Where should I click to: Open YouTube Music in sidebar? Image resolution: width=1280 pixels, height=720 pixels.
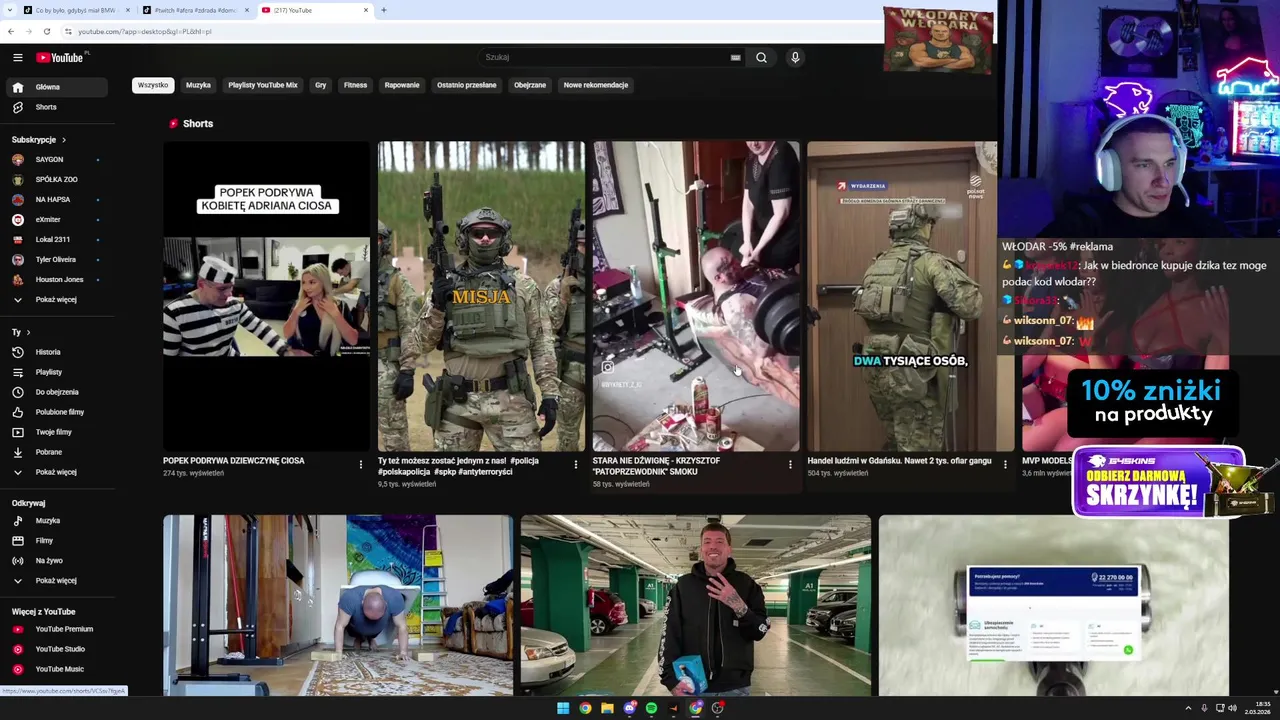pyautogui.click(x=55, y=669)
